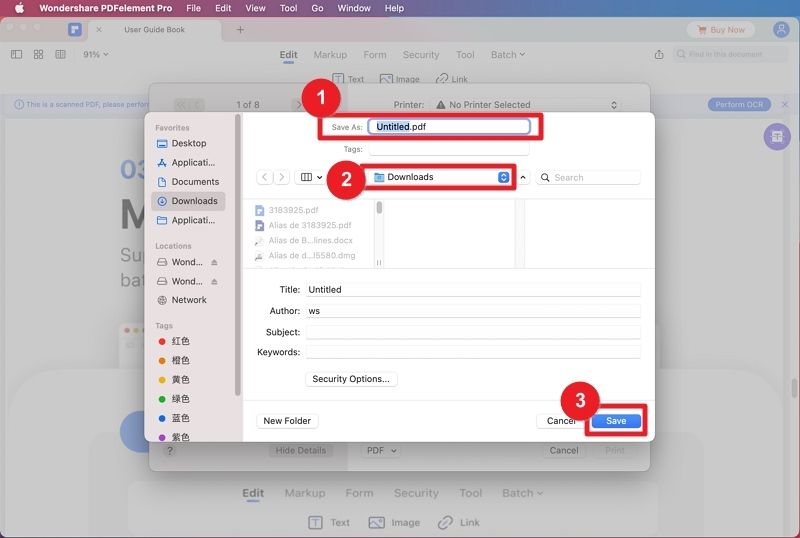Click the Perform OCR button

(x=739, y=104)
